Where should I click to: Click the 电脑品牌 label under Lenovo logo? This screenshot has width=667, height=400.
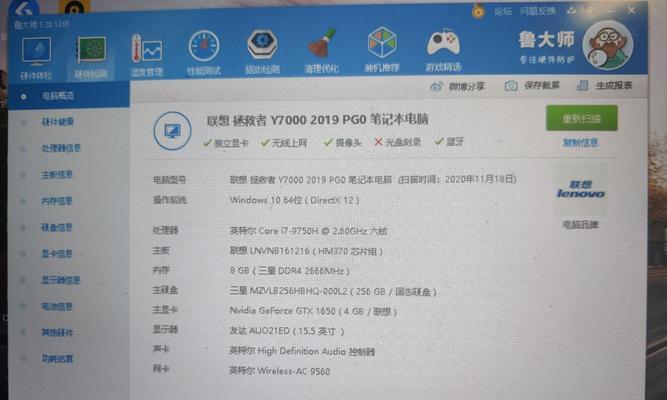[x=581, y=225]
